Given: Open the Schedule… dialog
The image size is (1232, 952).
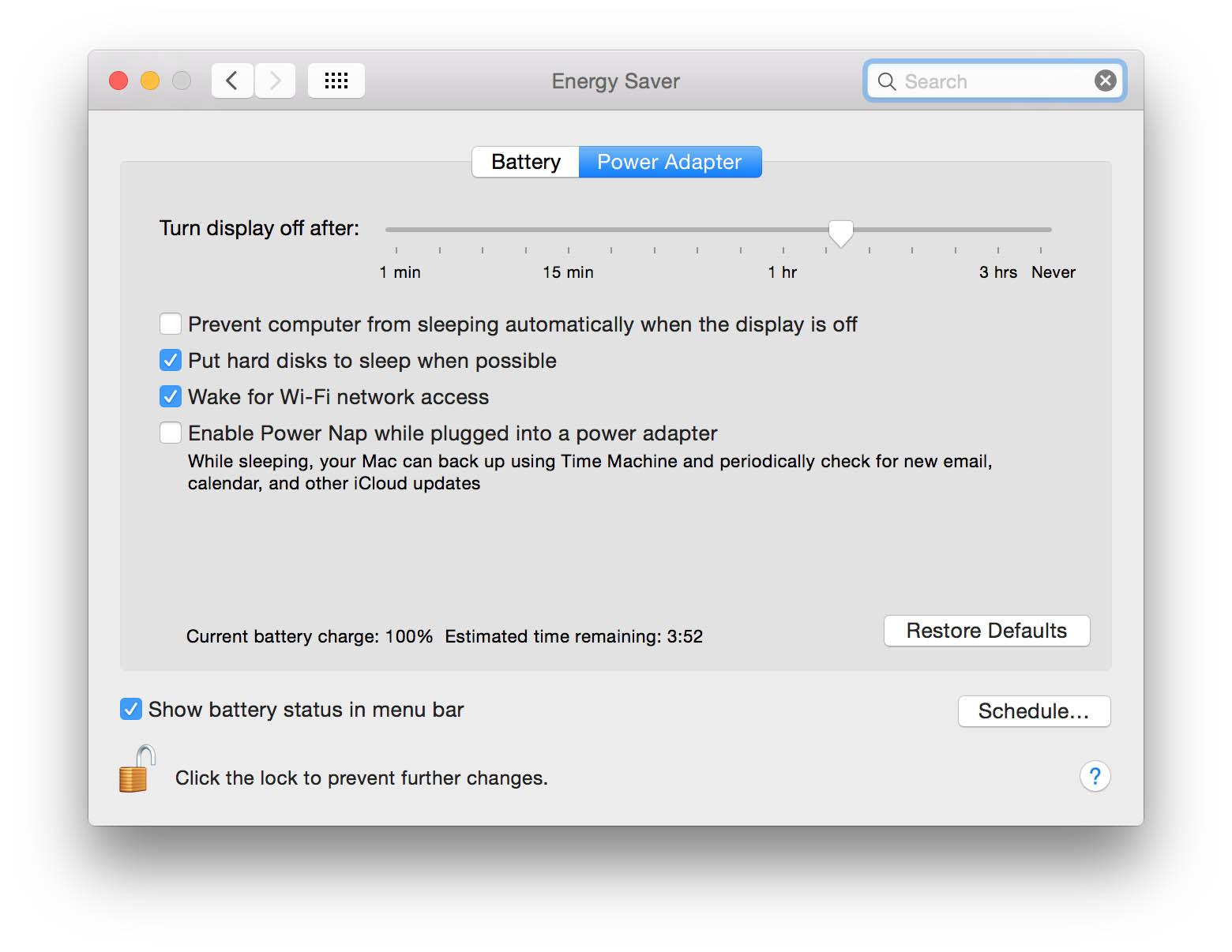Looking at the screenshot, I should point(1034,711).
